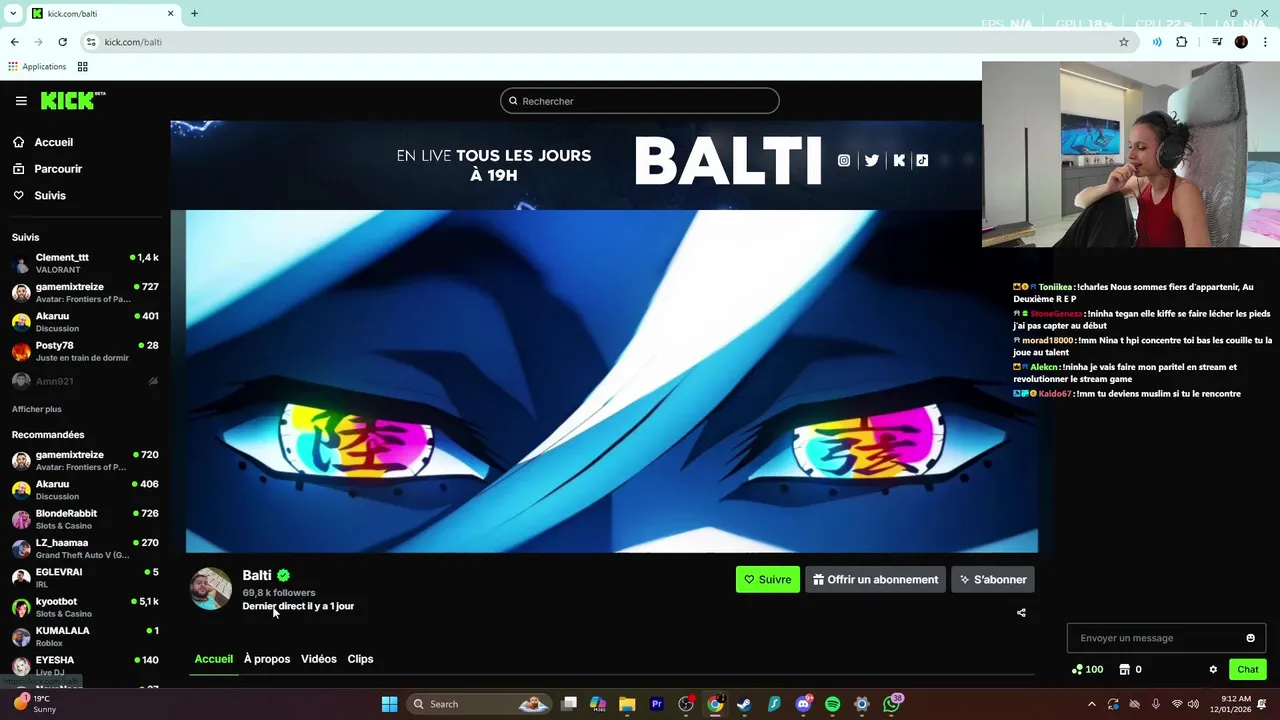Open the tab search dropdown arrow
This screenshot has height=720, width=1280.
pos(13,13)
